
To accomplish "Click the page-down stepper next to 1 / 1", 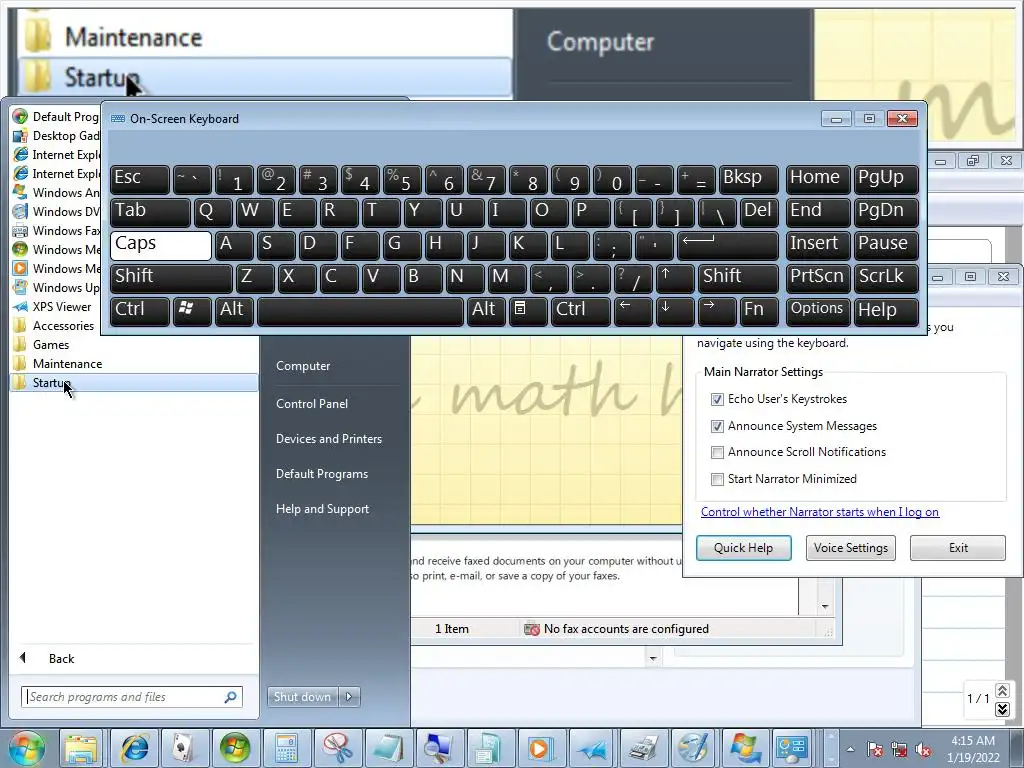I will [1002, 709].
